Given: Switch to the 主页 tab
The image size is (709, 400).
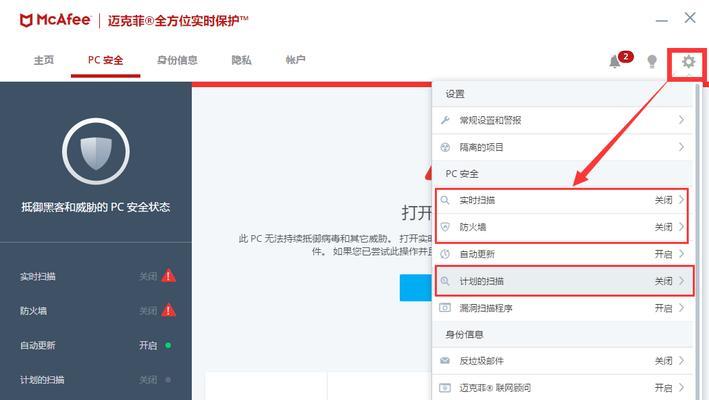Looking at the screenshot, I should pyautogui.click(x=44, y=60).
